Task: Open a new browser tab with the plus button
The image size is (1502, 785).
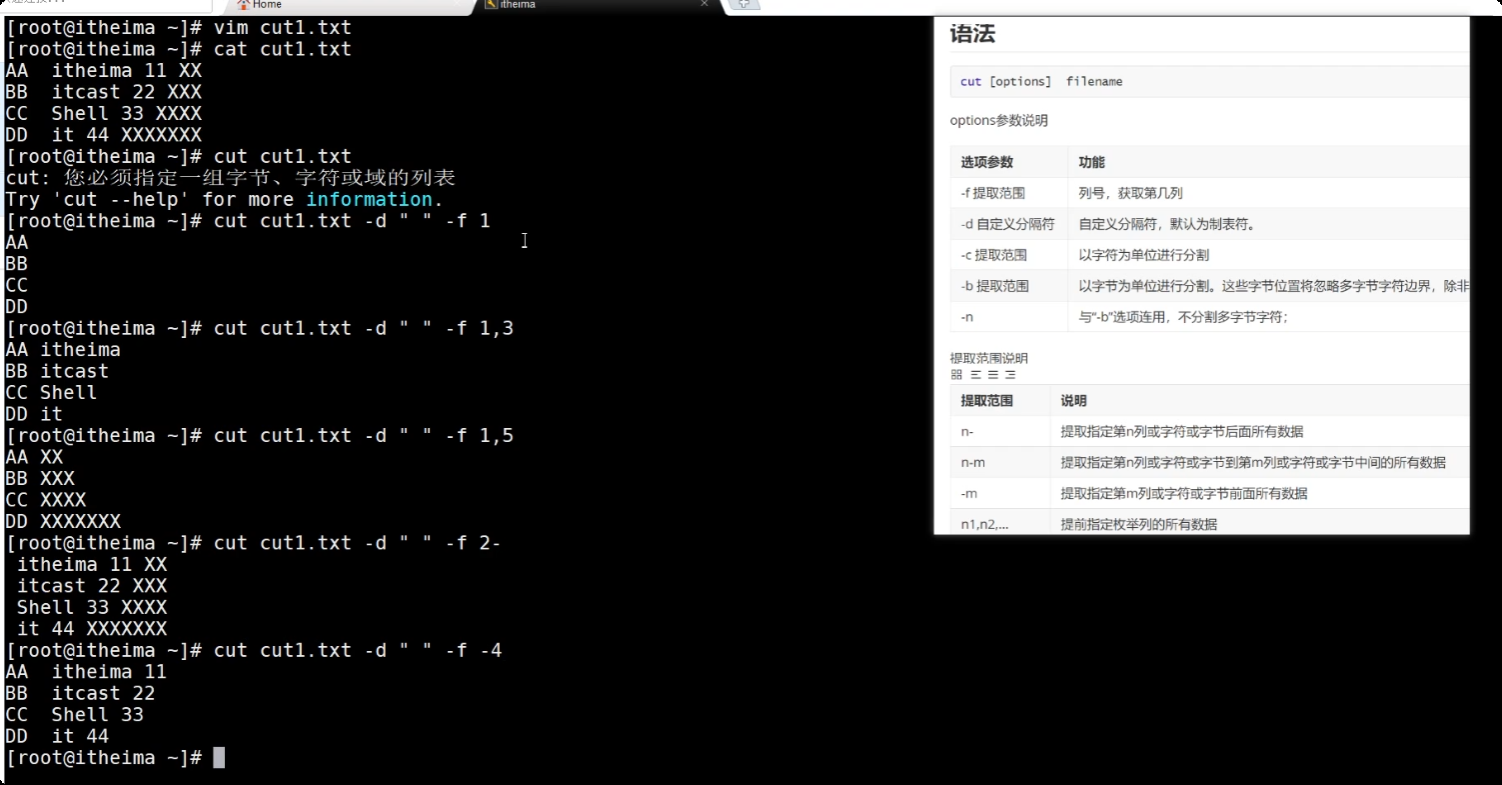Action: point(743,5)
